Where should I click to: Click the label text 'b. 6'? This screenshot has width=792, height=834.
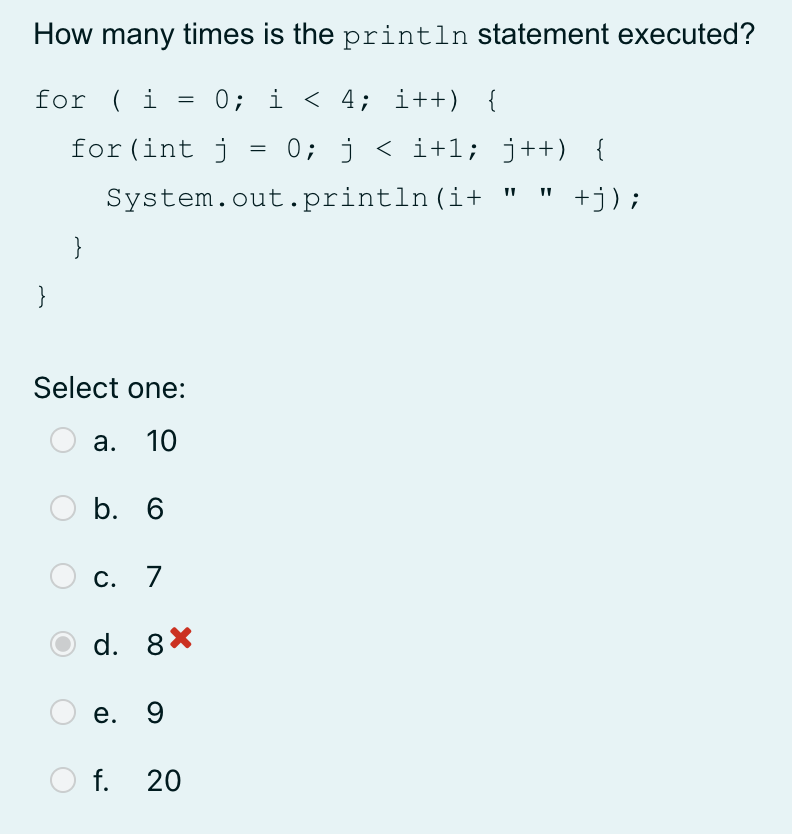pyautogui.click(x=128, y=508)
